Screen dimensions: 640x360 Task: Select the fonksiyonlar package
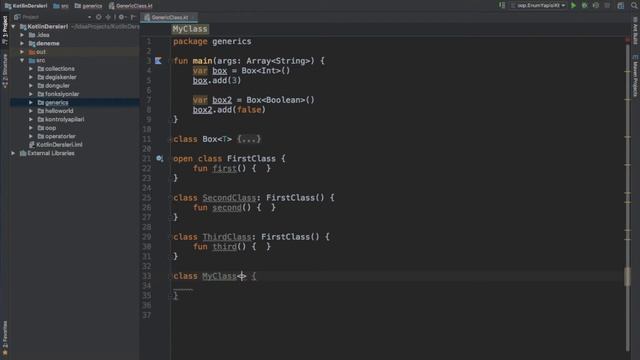tap(62, 94)
